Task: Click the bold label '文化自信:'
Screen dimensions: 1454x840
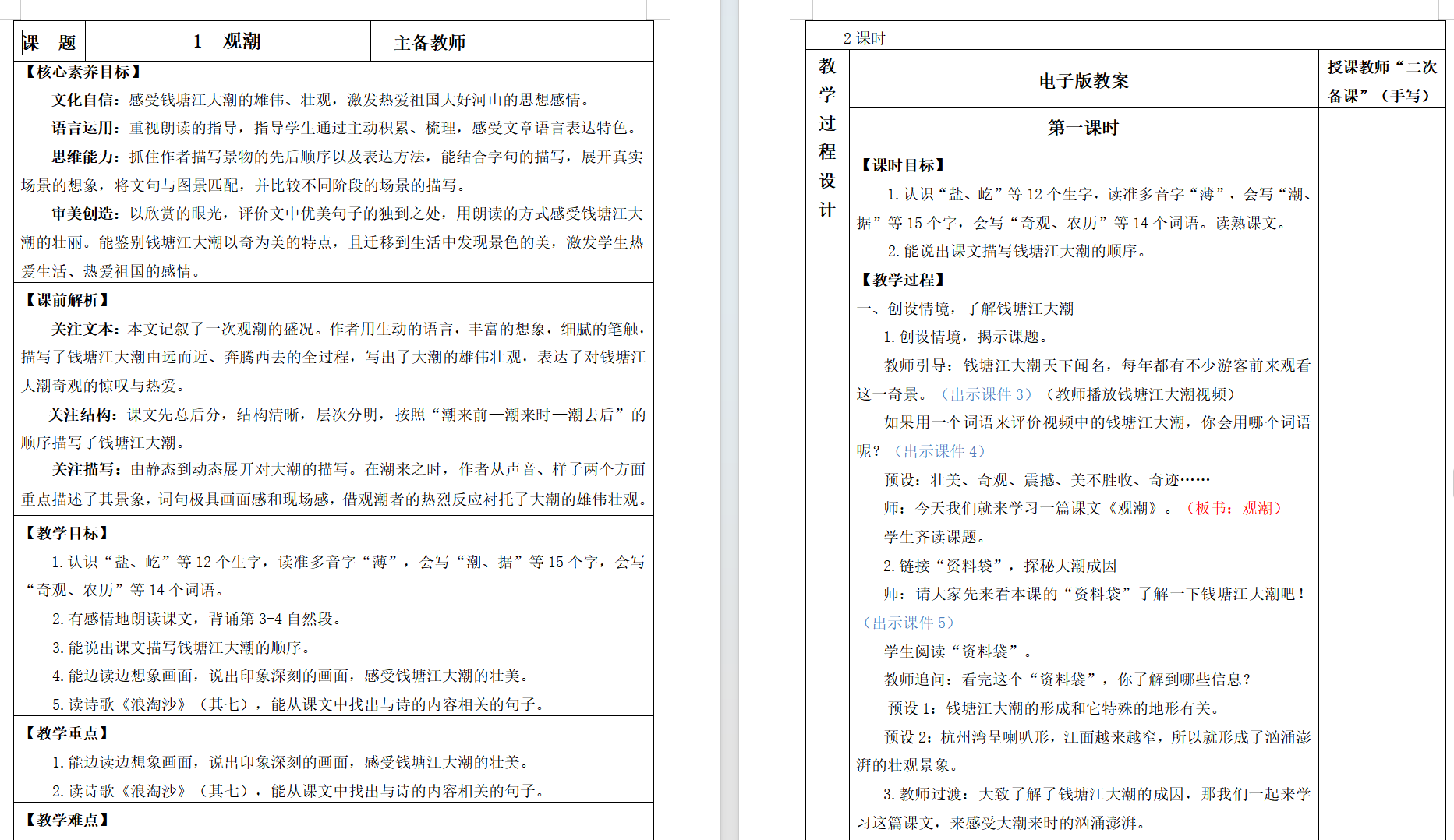Action: point(87,100)
